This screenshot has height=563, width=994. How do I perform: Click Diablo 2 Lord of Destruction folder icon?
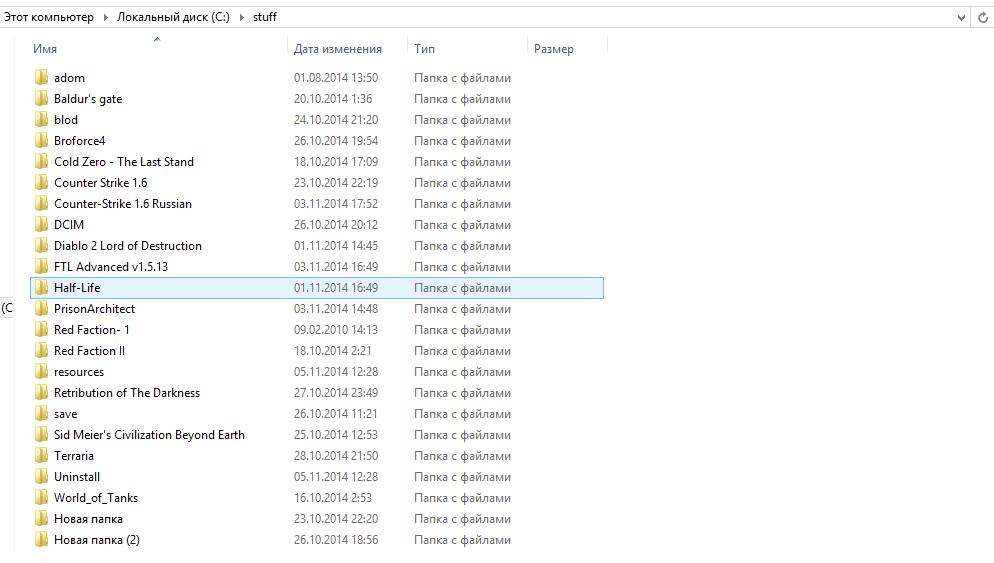[x=41, y=245]
